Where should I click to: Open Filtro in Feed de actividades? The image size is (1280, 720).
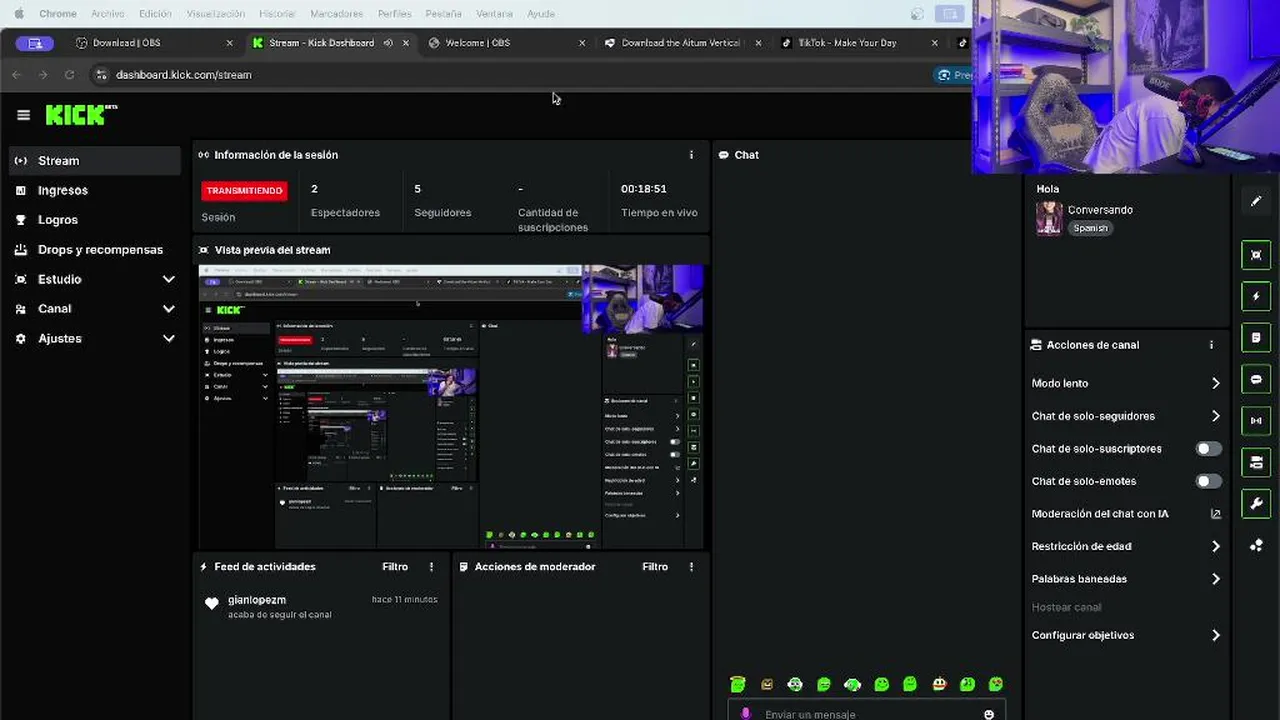coord(395,567)
